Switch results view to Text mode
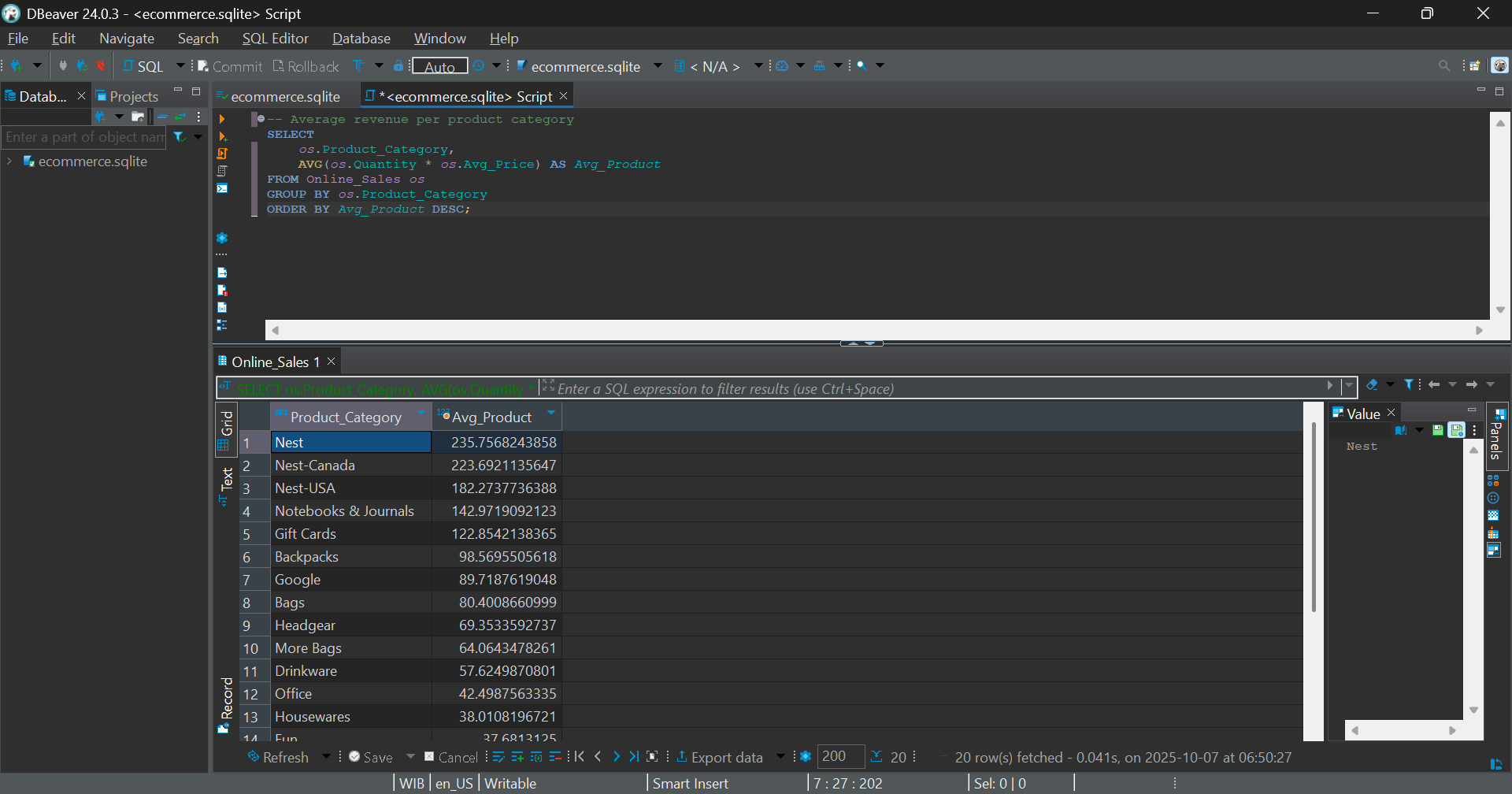 [226, 486]
